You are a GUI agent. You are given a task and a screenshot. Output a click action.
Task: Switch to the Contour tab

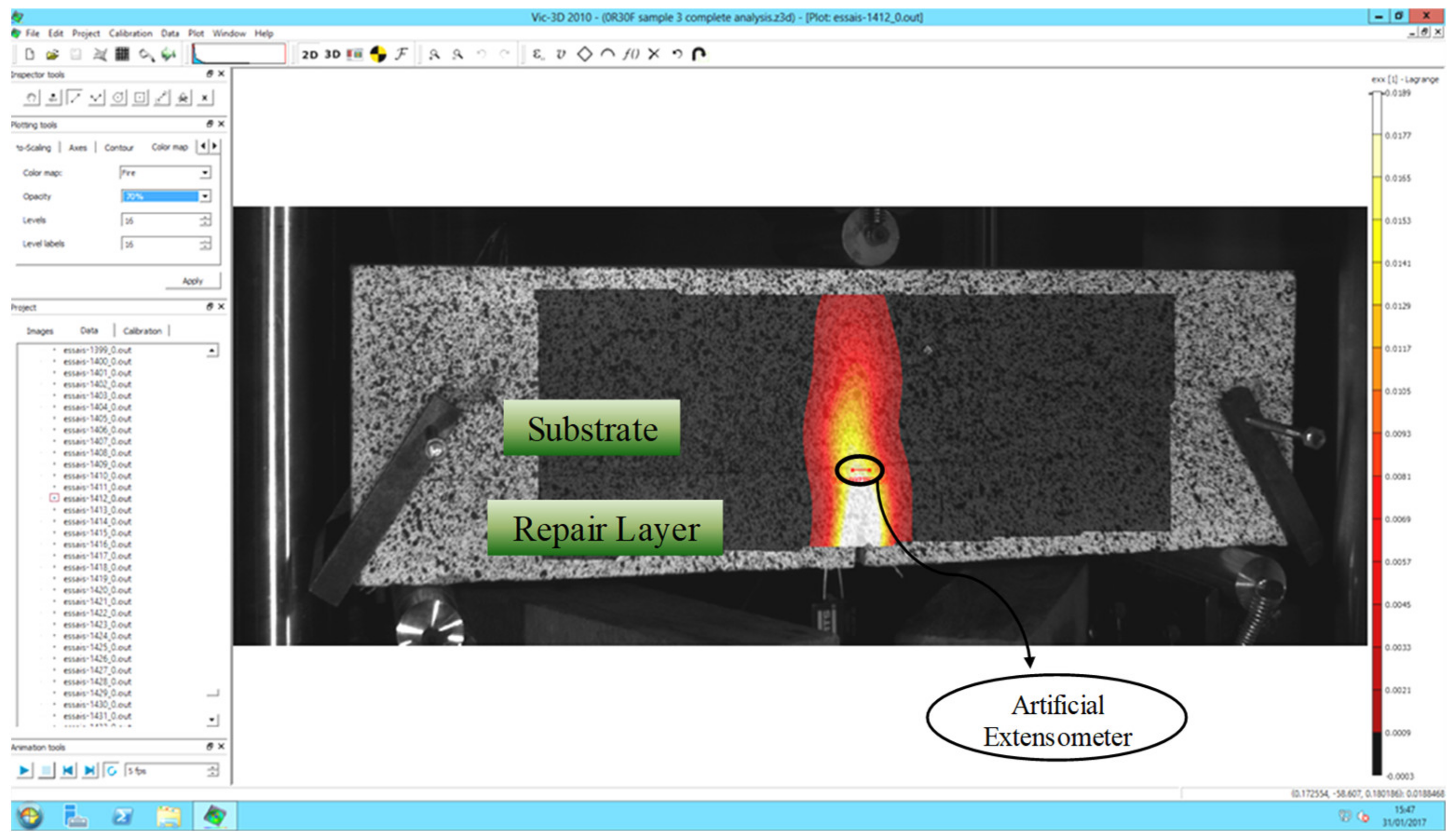(118, 148)
